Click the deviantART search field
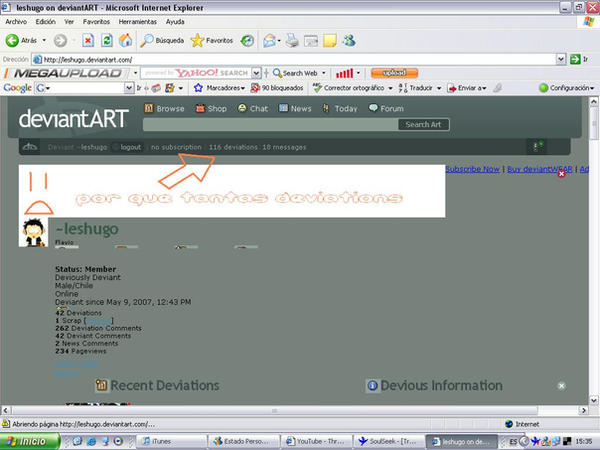Screen dimensions: 600x450 pos(270,124)
